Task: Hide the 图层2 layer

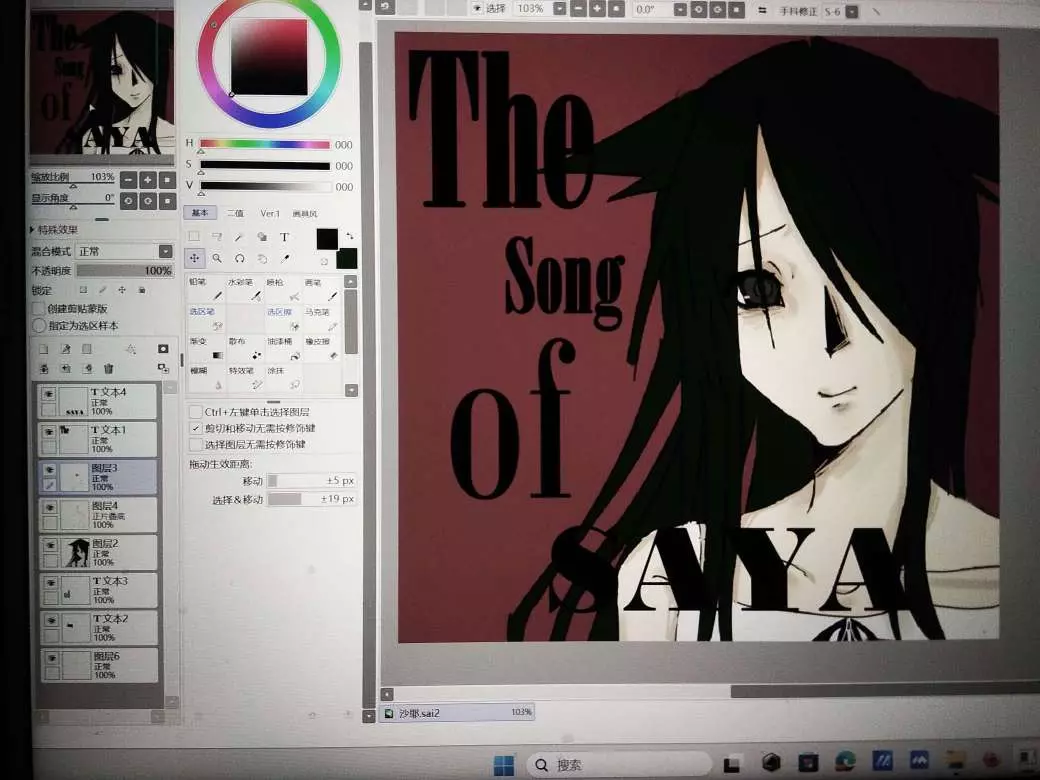Action: click(50, 545)
